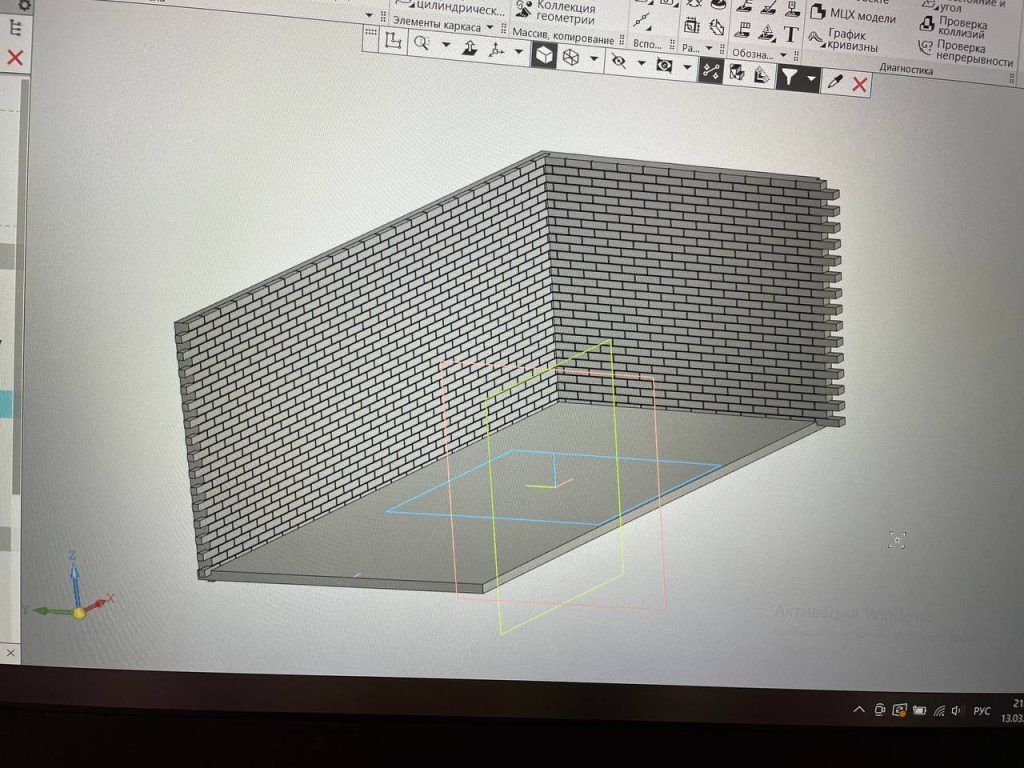The image size is (1024, 768).
Task: Click the Проверка коллизий button
Action: (953, 27)
